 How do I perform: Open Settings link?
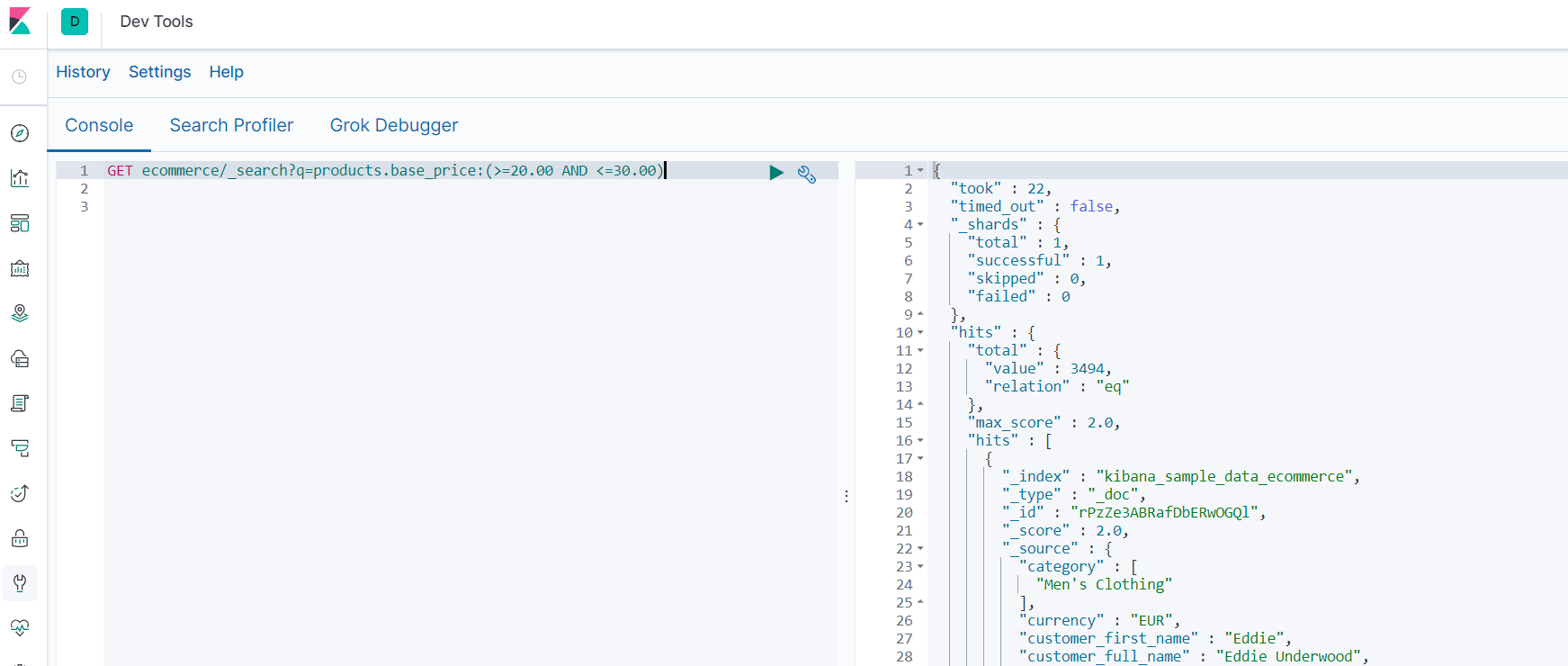(159, 72)
